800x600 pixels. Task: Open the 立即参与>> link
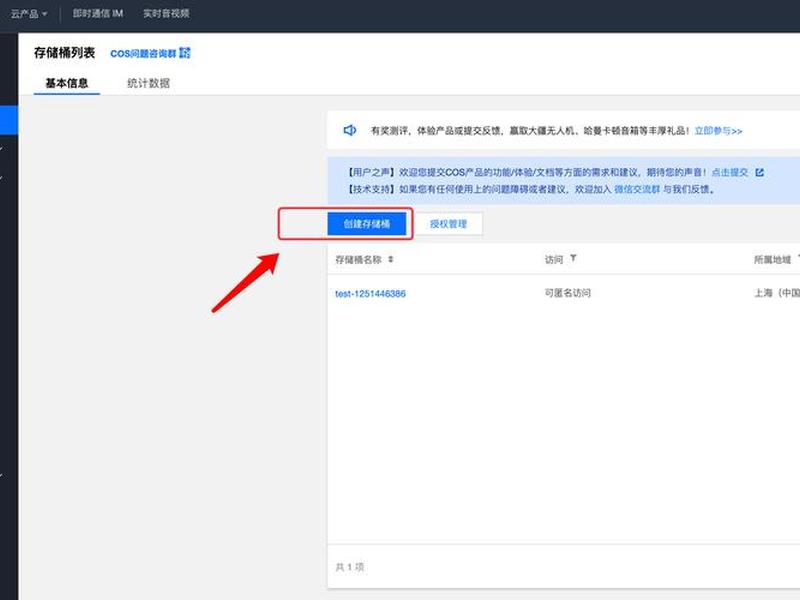click(x=718, y=131)
